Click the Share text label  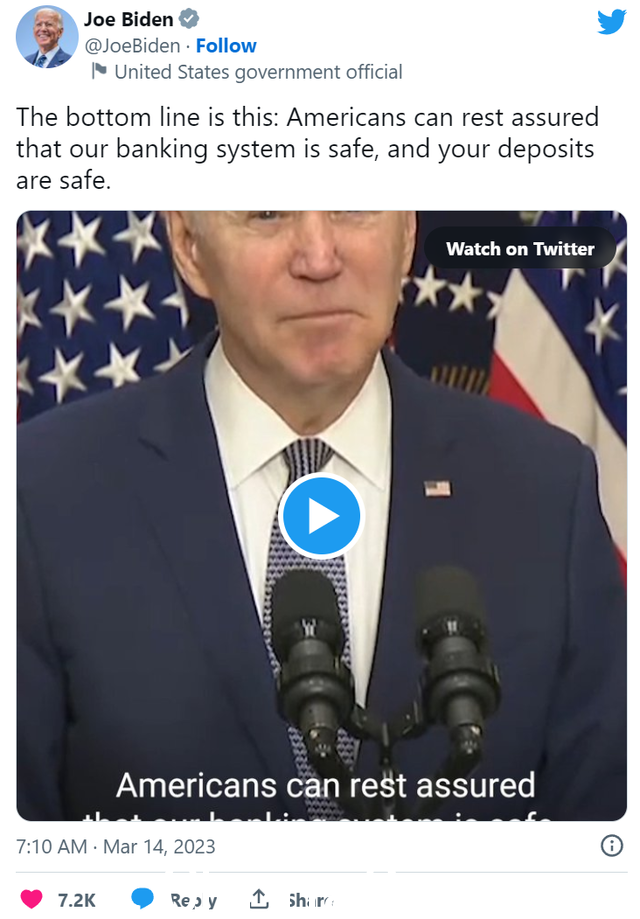311,900
